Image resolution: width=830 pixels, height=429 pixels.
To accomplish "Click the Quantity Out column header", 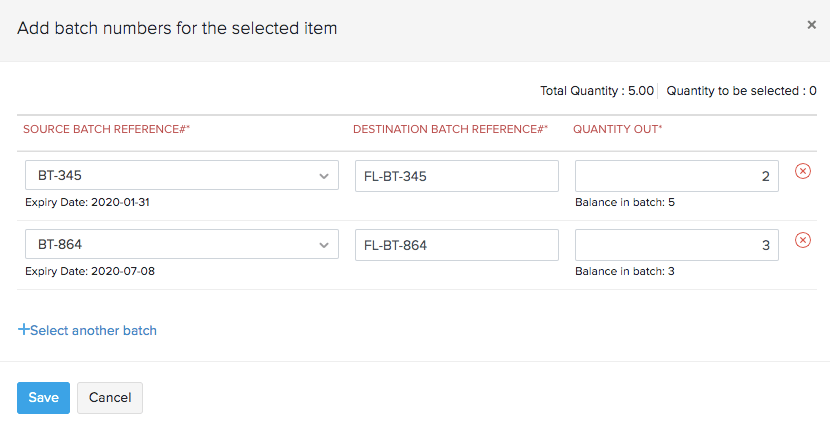I will click(618, 129).
